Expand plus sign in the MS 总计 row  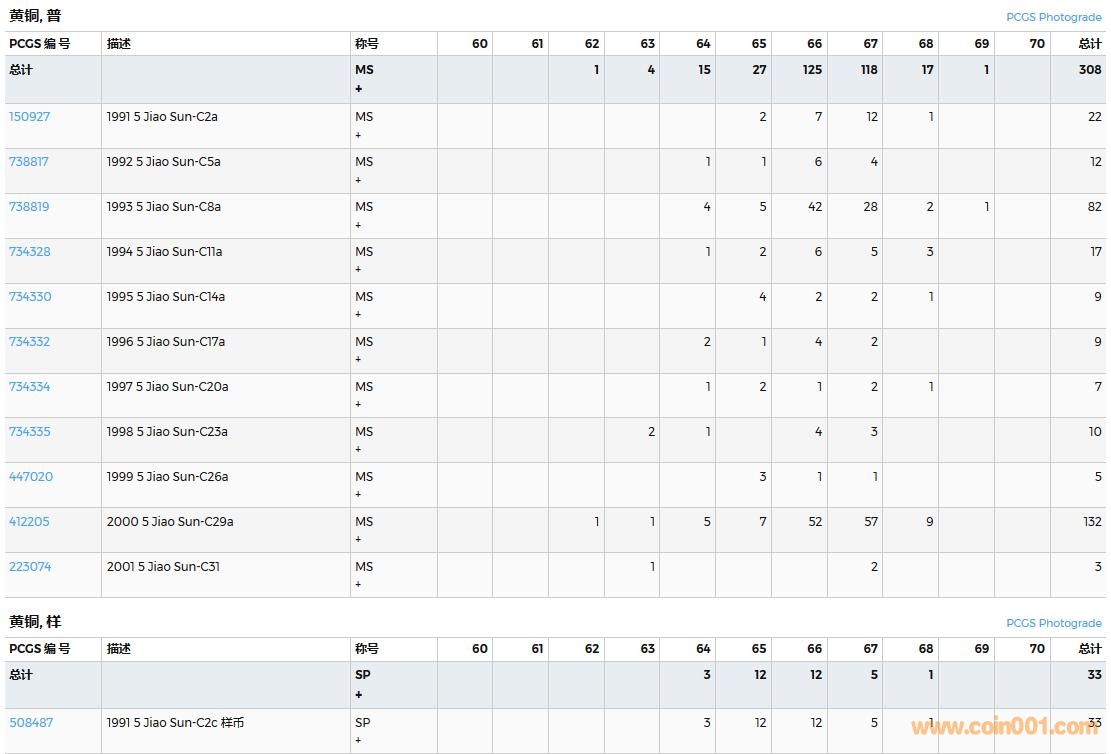pos(359,89)
